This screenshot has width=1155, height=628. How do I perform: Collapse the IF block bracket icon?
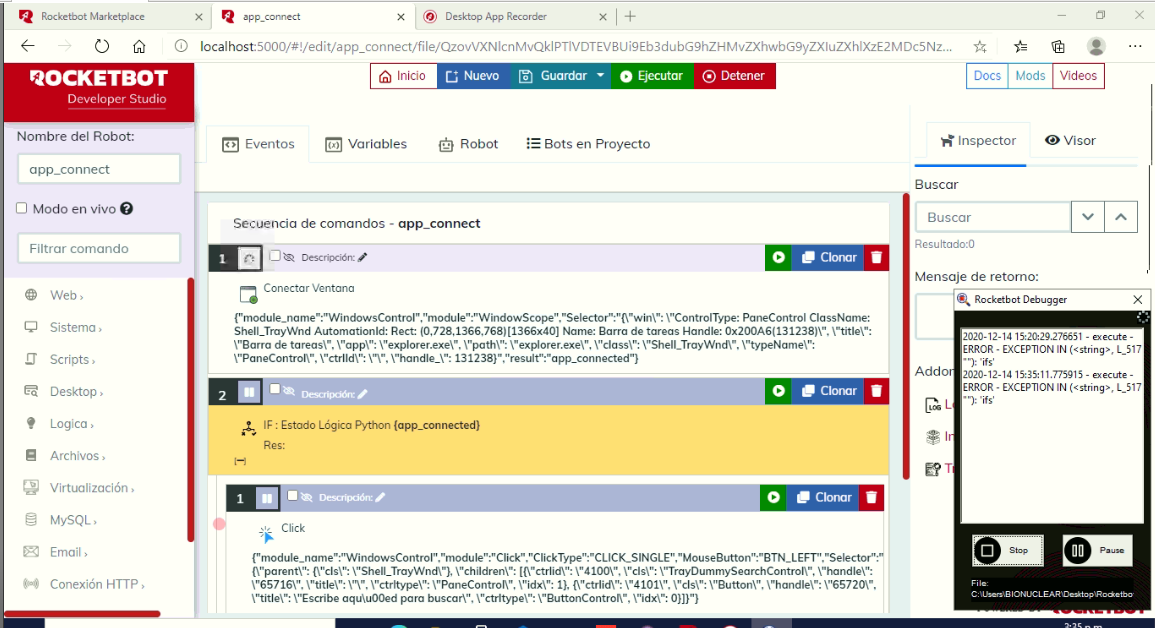tap(240, 461)
